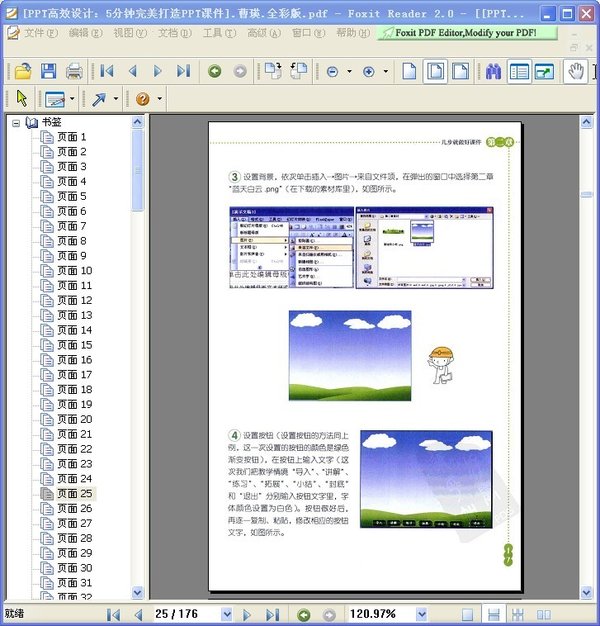Click the blue arrow drawing tool
This screenshot has width=600, height=626.
(x=99, y=99)
